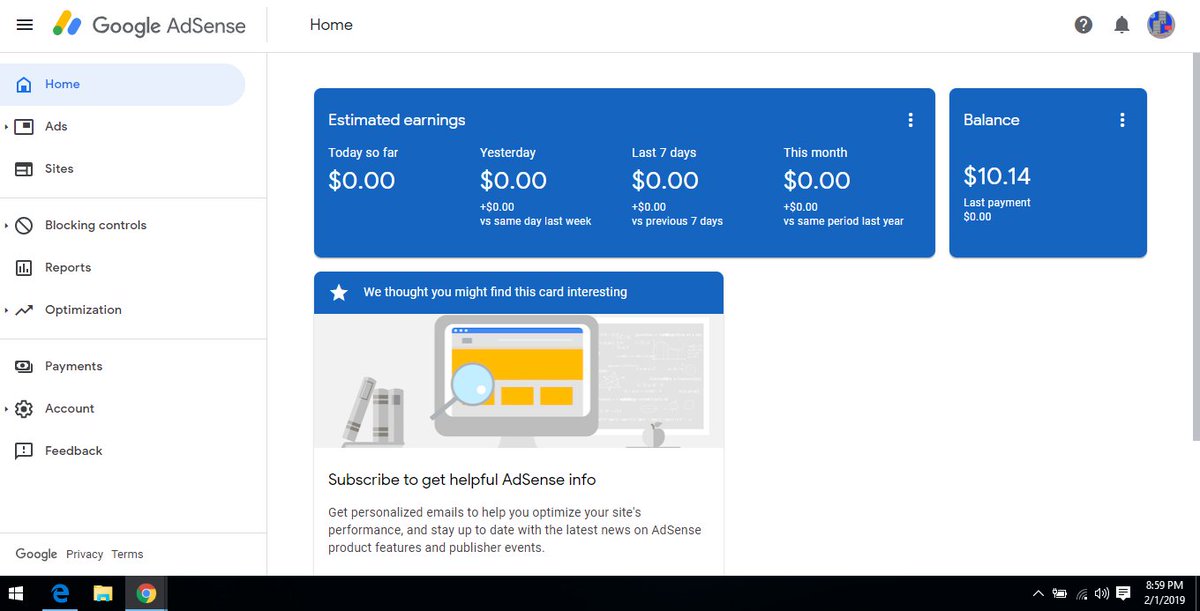
Task: Open the Windows action center icon
Action: [x=1123, y=593]
